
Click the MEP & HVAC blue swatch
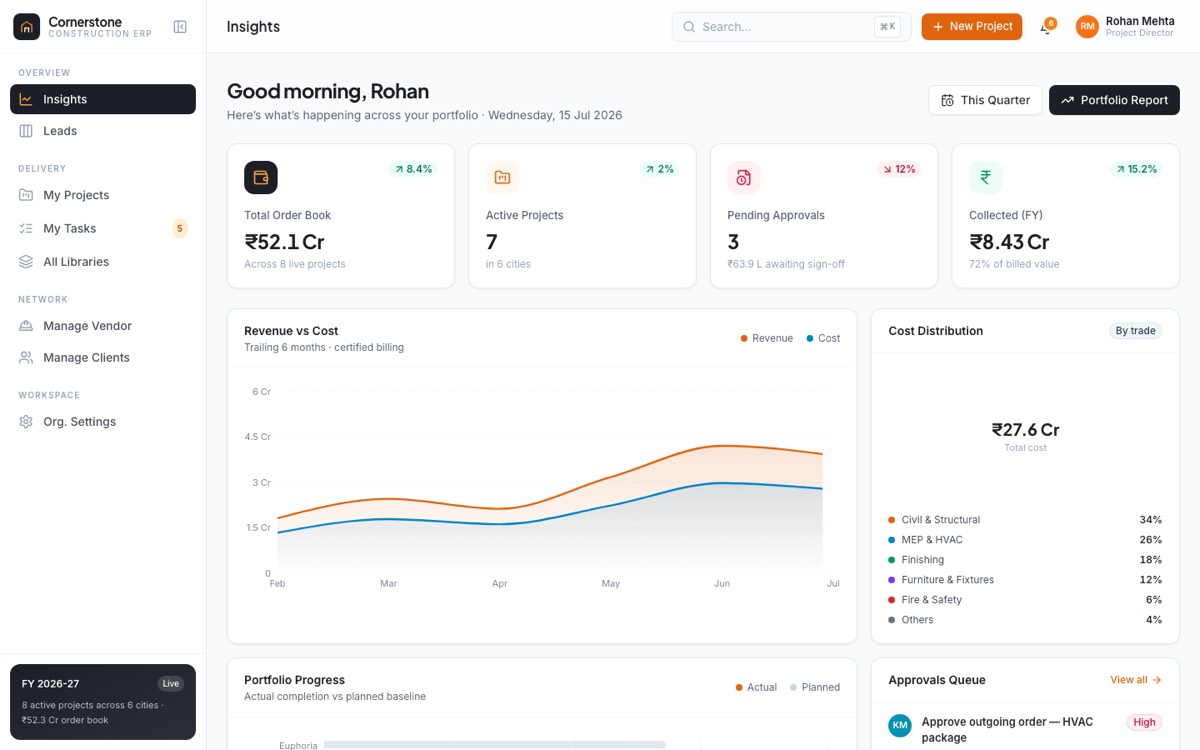(x=891, y=540)
